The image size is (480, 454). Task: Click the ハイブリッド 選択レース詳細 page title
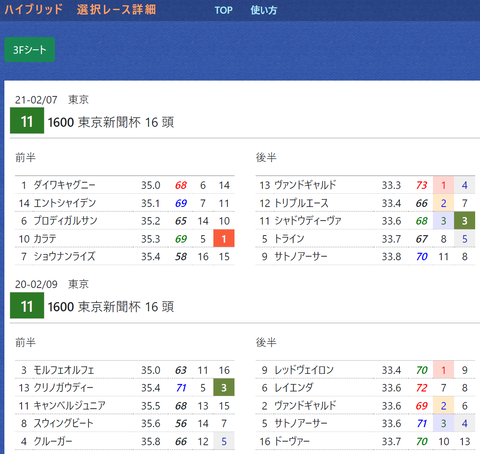pos(80,9)
